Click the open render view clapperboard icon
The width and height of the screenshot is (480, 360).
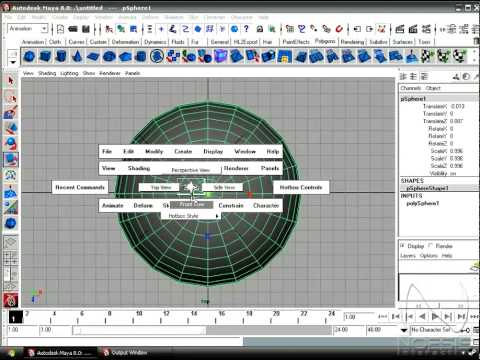pos(399,29)
